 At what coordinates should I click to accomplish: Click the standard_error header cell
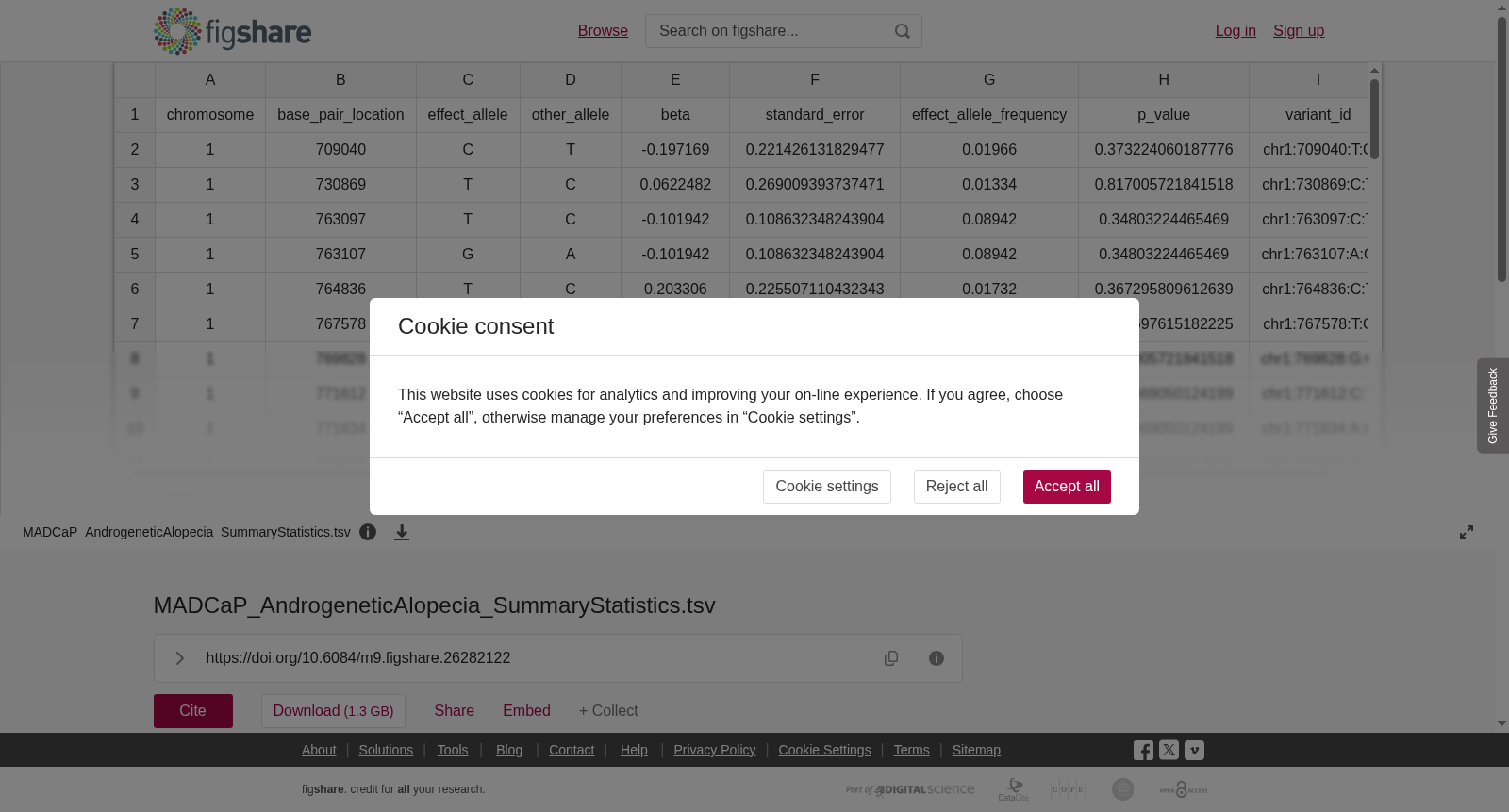[x=815, y=115]
